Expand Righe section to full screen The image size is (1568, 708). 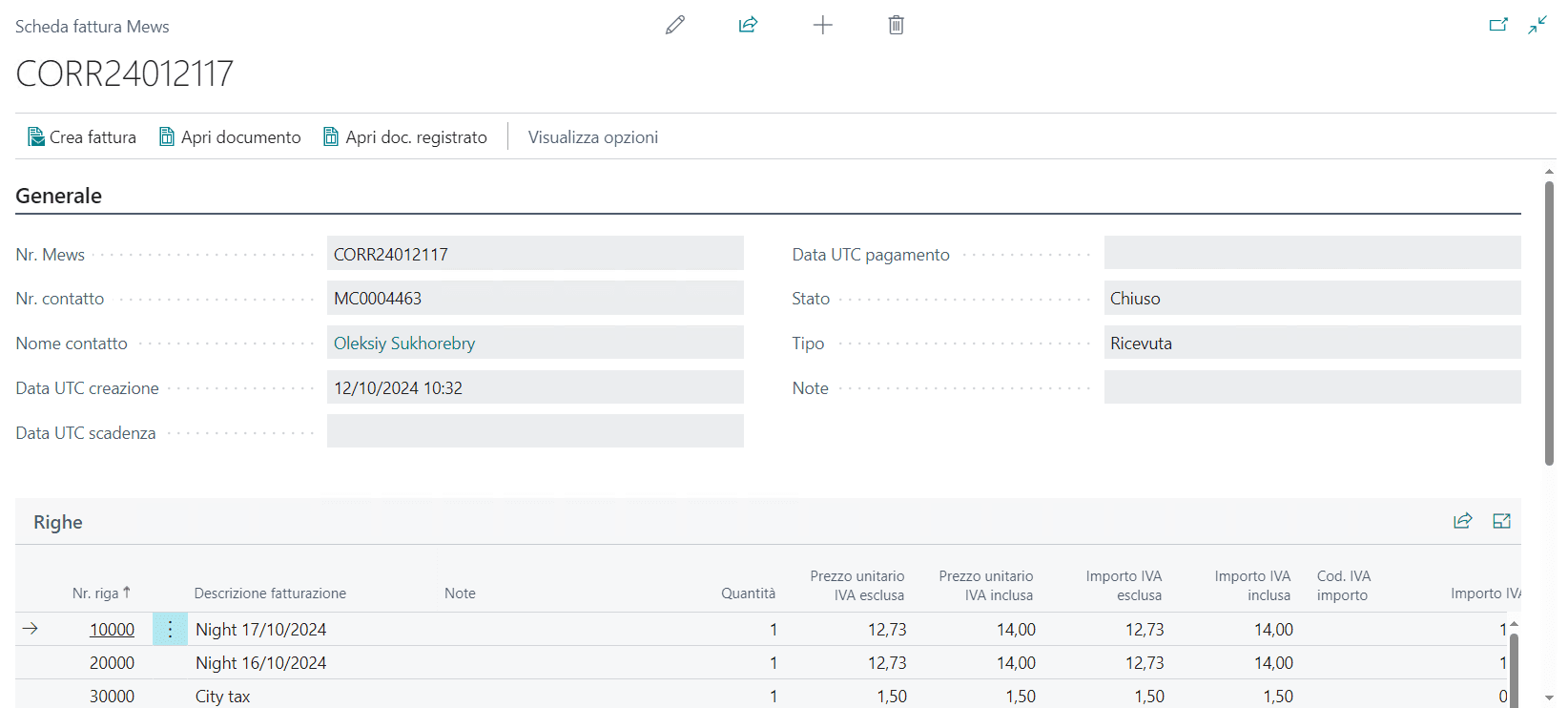[1501, 521]
